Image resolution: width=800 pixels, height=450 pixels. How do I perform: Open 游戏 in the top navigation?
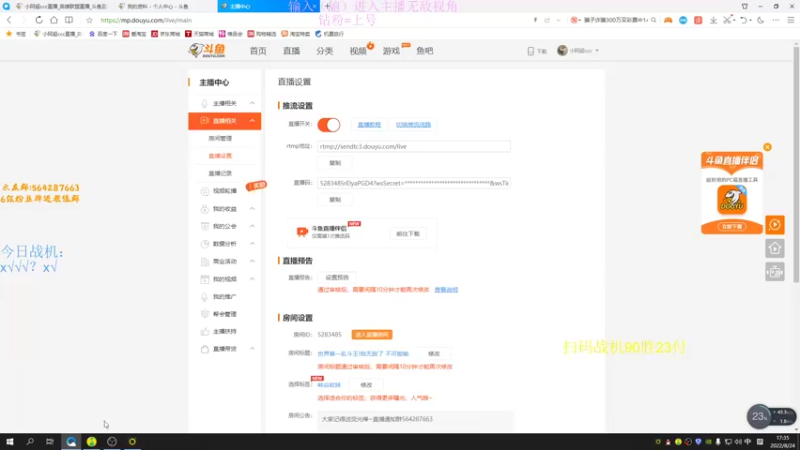pyautogui.click(x=391, y=51)
